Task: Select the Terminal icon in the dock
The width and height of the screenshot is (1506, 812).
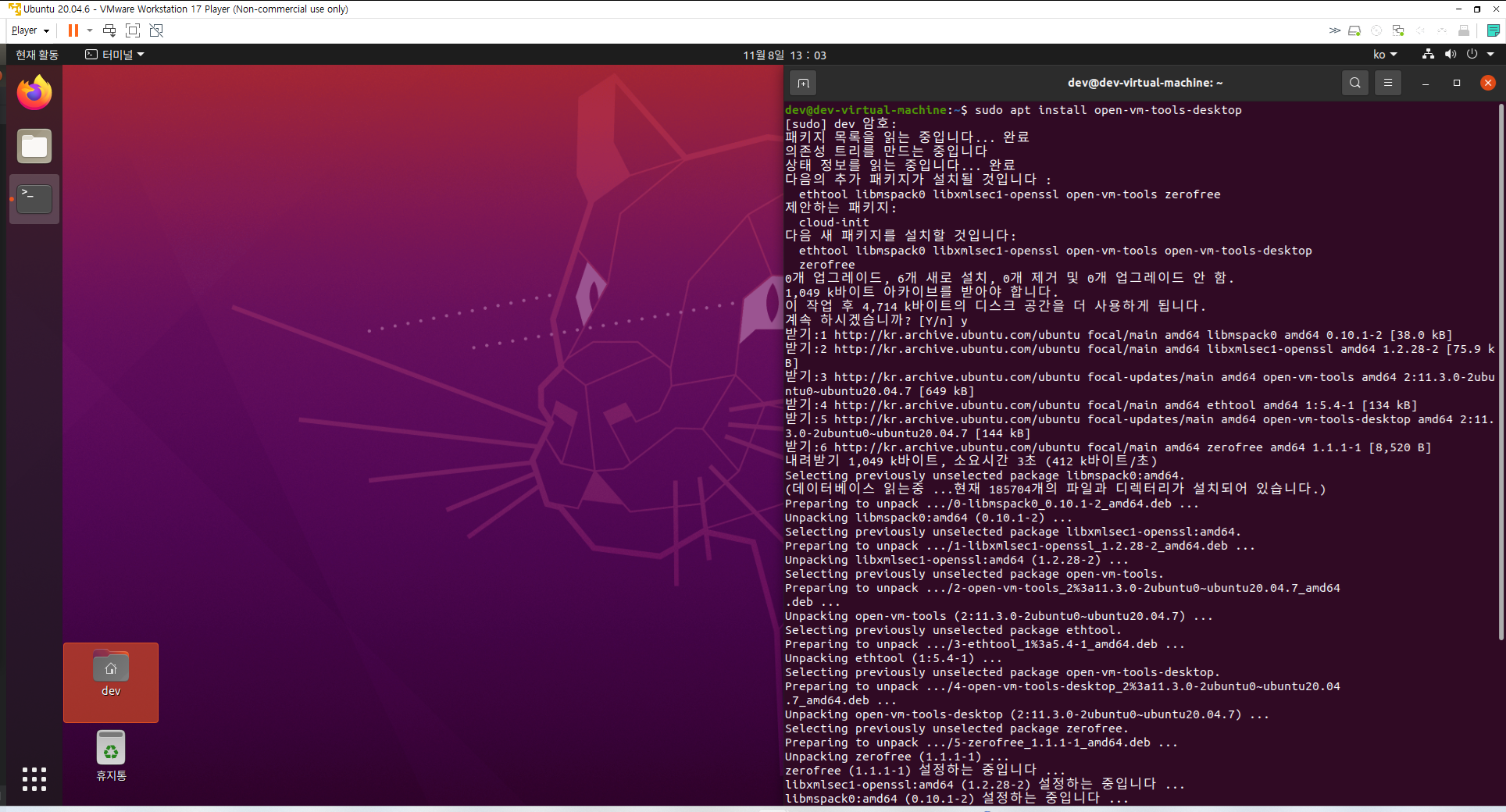Action: click(34, 199)
